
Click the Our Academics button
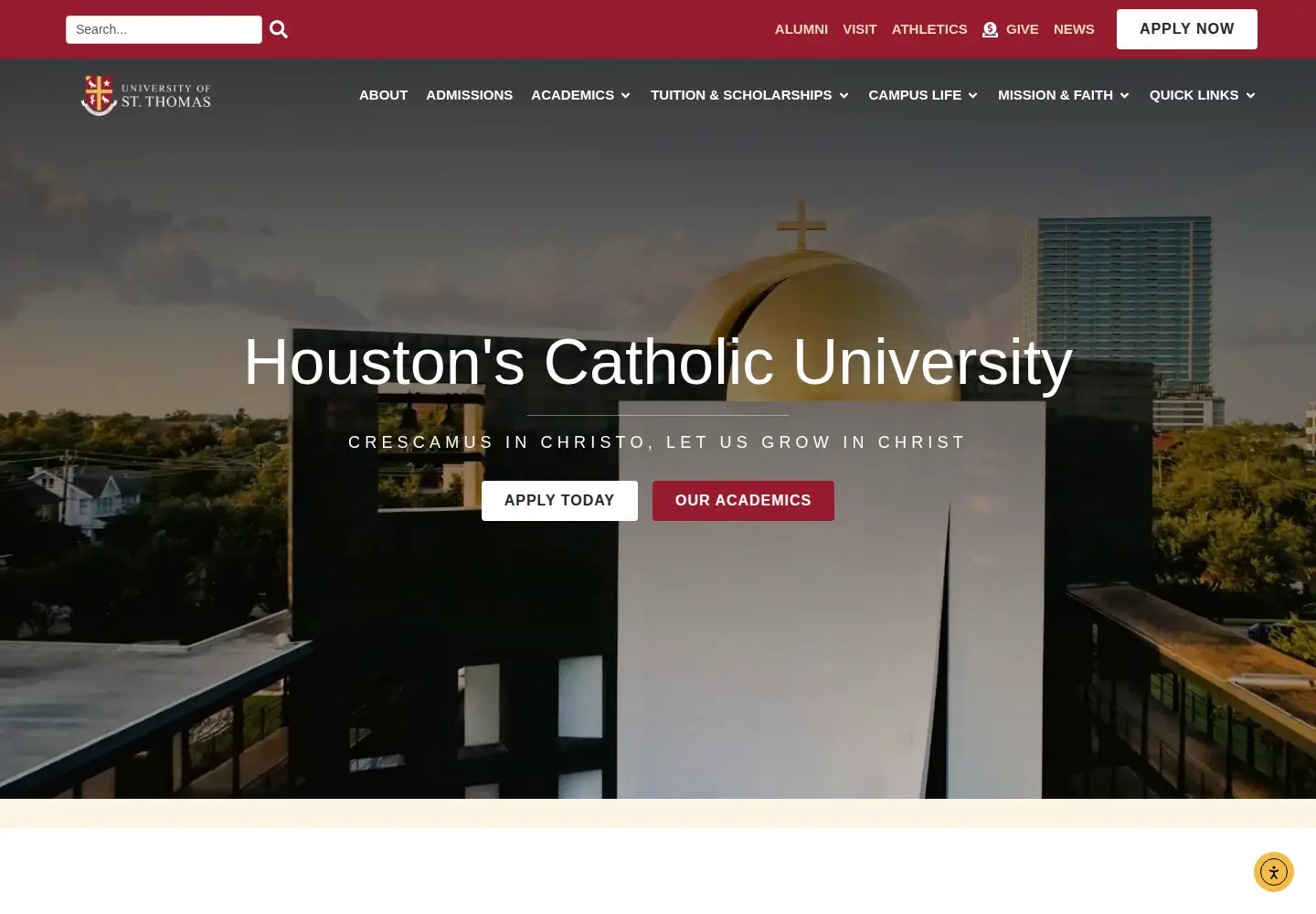(743, 501)
